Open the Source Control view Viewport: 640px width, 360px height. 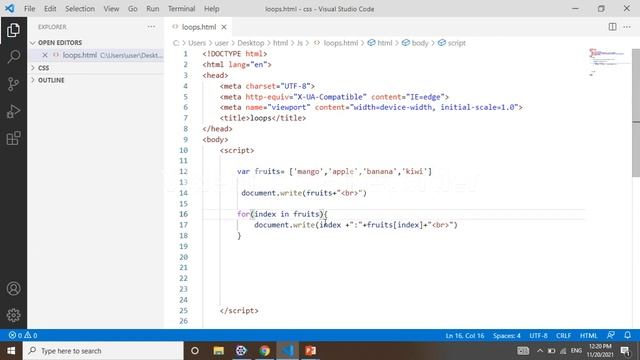pos(13,84)
